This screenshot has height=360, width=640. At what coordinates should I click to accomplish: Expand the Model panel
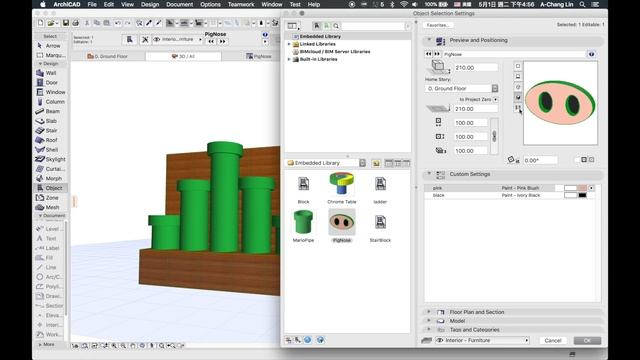(429, 321)
